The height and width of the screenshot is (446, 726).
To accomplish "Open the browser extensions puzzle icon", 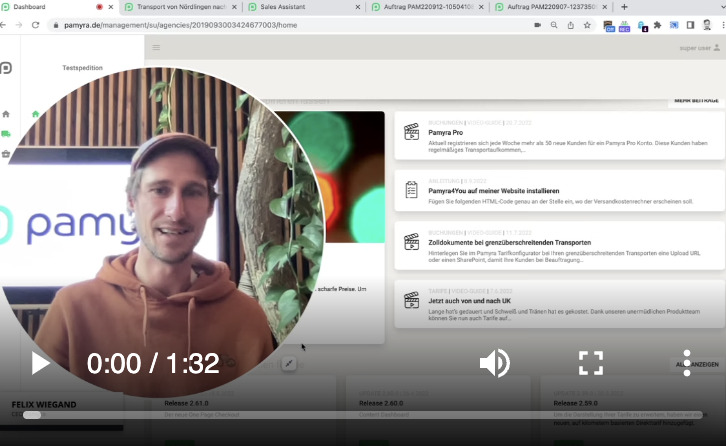I will click(x=657, y=25).
